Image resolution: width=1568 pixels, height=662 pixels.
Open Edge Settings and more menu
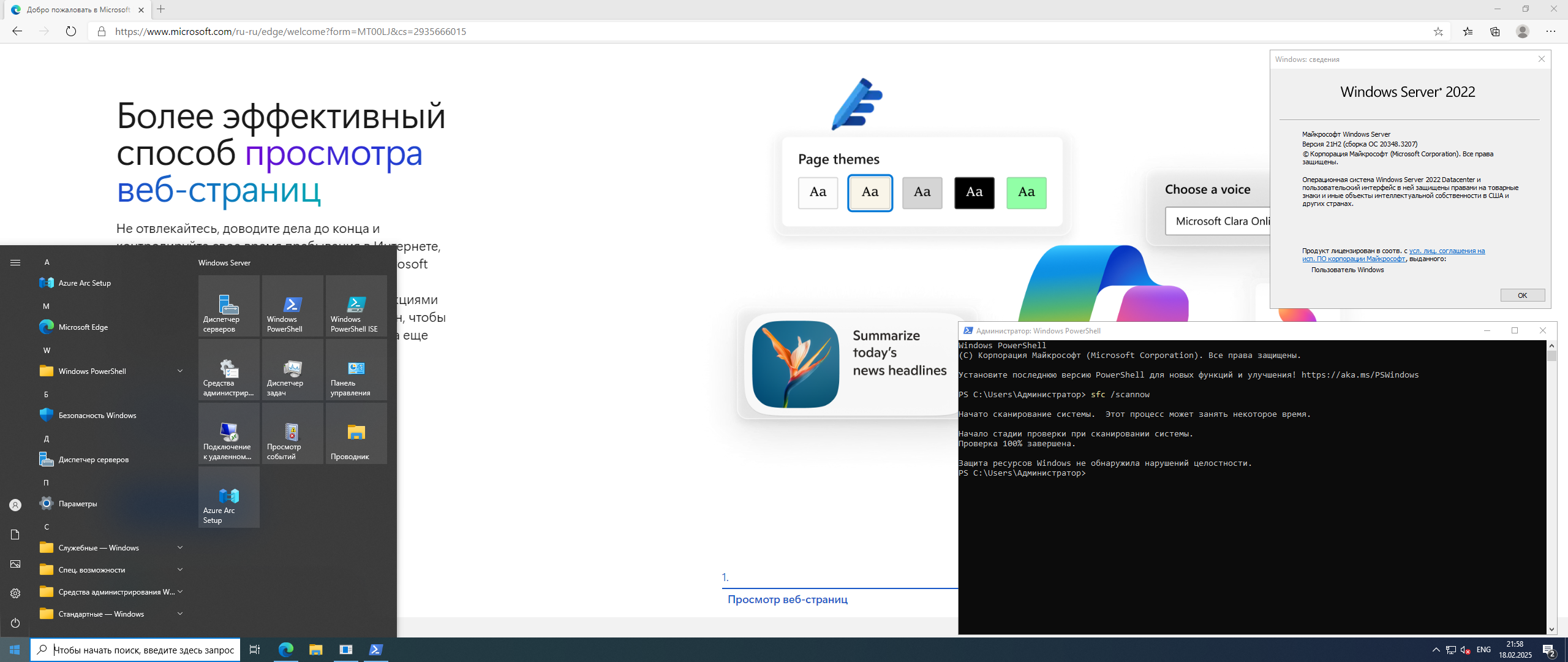pyautogui.click(x=1551, y=31)
